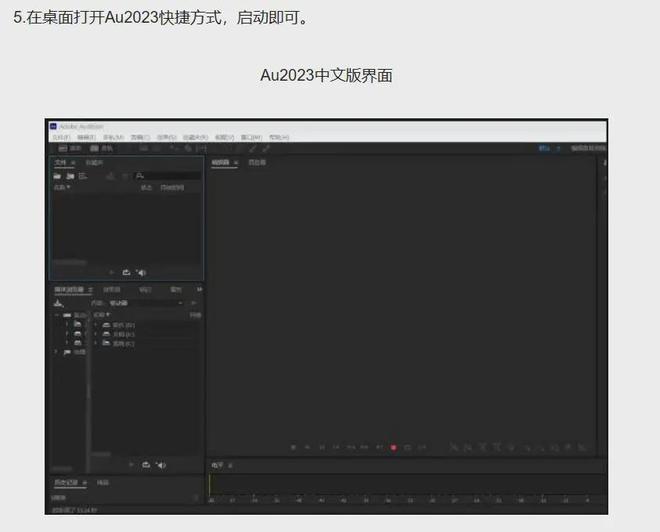Click the search field in Files panel
This screenshot has width=660, height=532.
168,176
